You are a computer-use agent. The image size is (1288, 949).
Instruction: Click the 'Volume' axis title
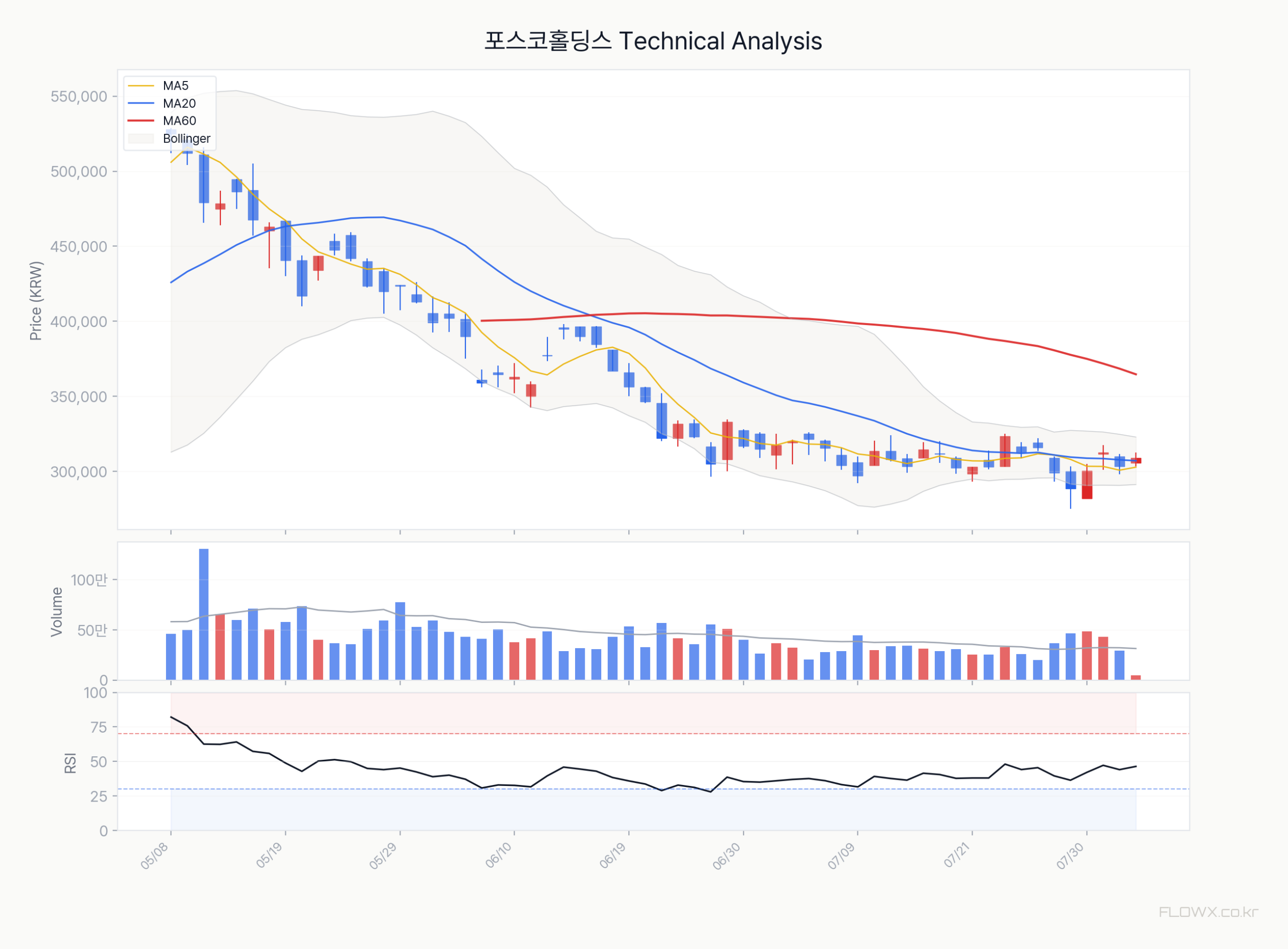pyautogui.click(x=56, y=612)
